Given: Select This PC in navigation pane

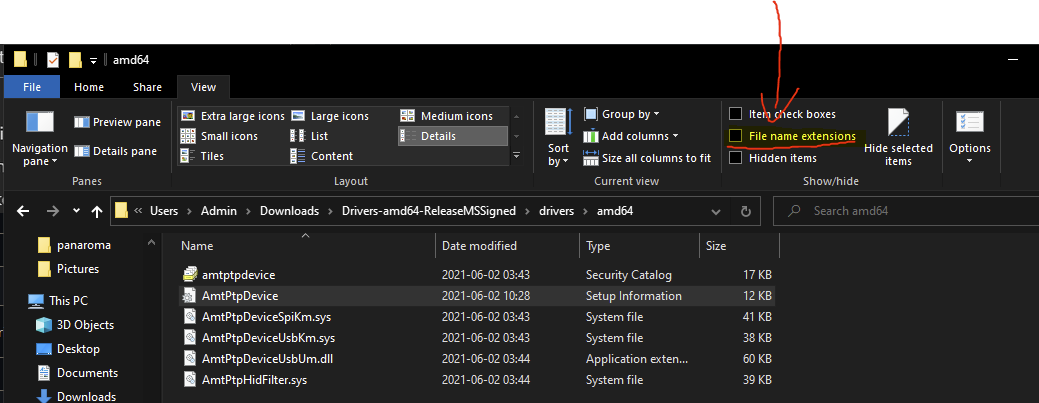Looking at the screenshot, I should (x=58, y=301).
